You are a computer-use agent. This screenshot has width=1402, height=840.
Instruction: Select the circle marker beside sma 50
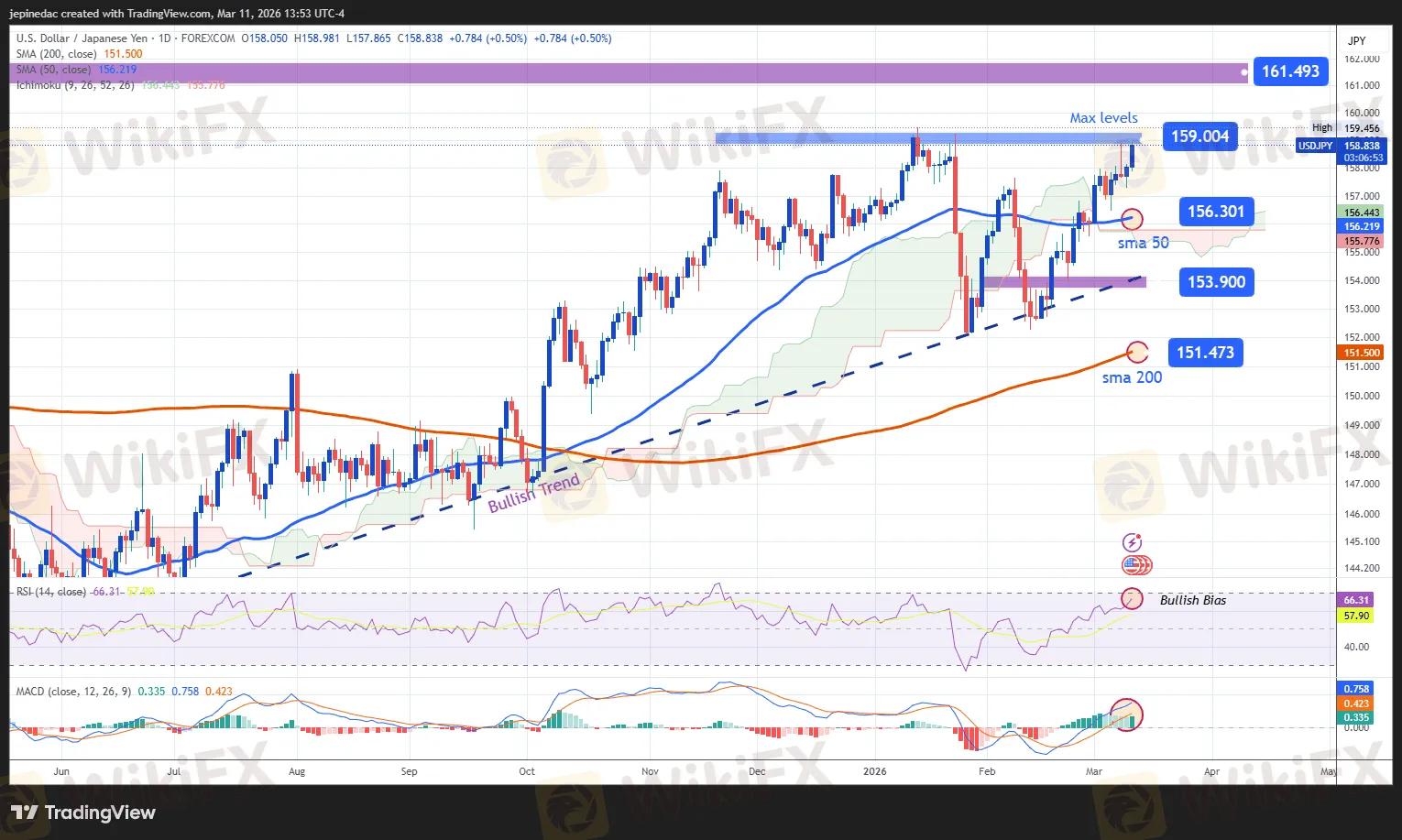[1132, 219]
